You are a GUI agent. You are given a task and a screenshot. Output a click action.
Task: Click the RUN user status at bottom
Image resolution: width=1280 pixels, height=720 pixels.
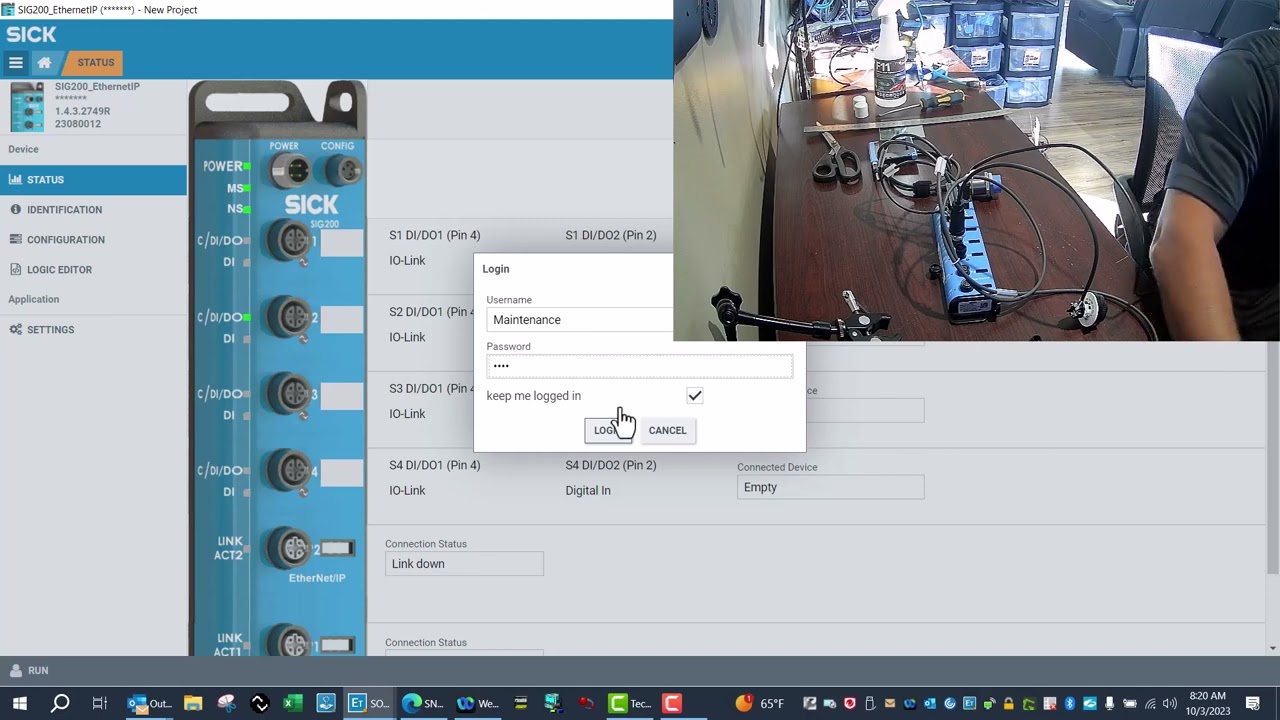pyautogui.click(x=29, y=670)
